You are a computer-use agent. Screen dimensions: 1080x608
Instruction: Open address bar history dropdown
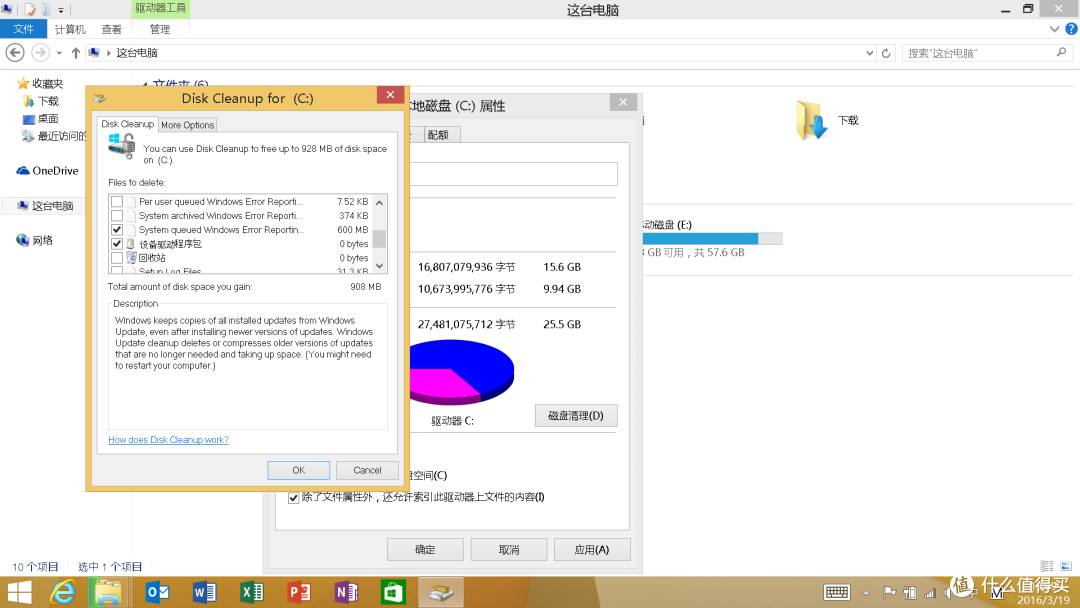click(869, 53)
